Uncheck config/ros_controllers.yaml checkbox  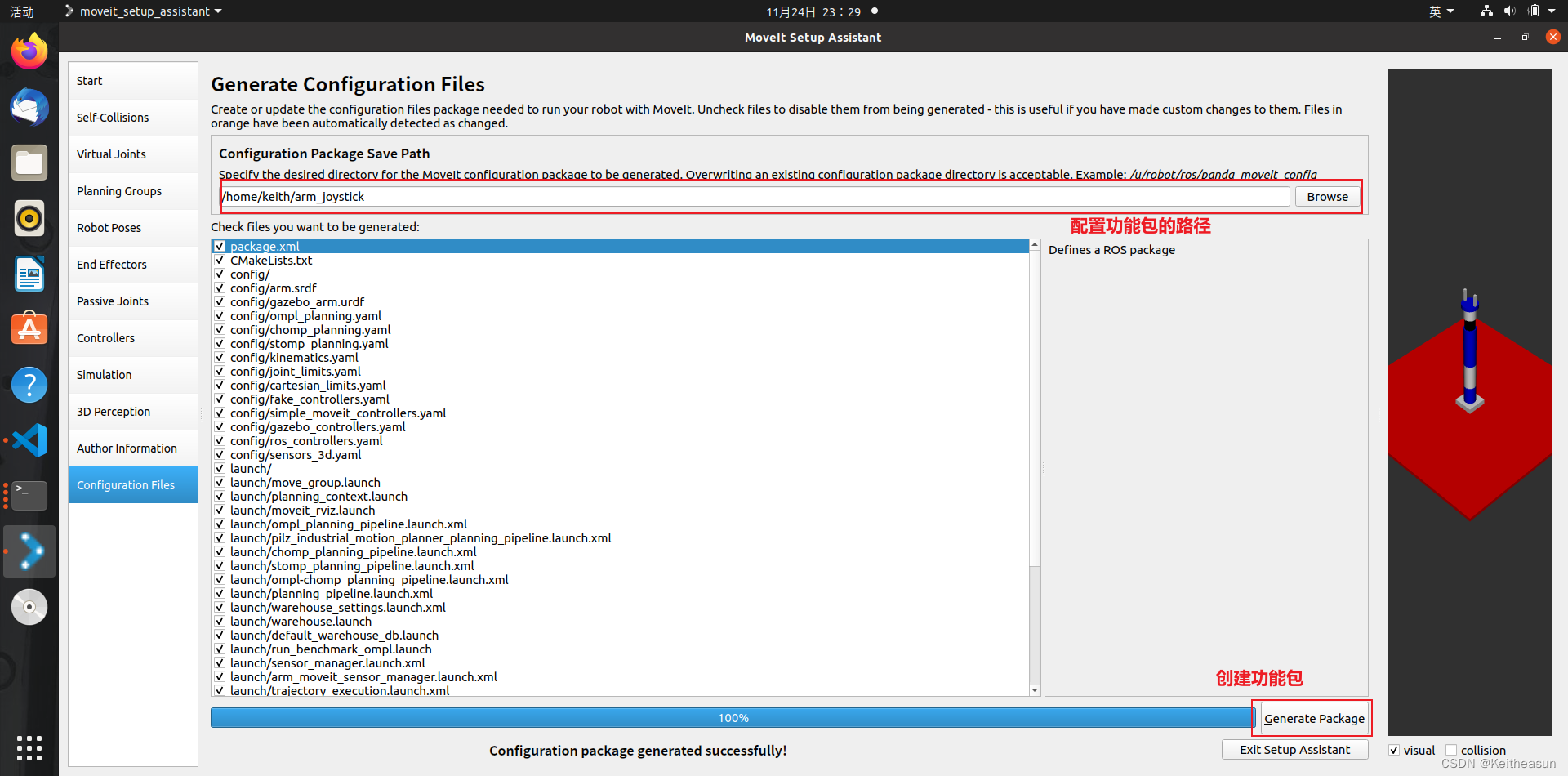[x=220, y=440]
